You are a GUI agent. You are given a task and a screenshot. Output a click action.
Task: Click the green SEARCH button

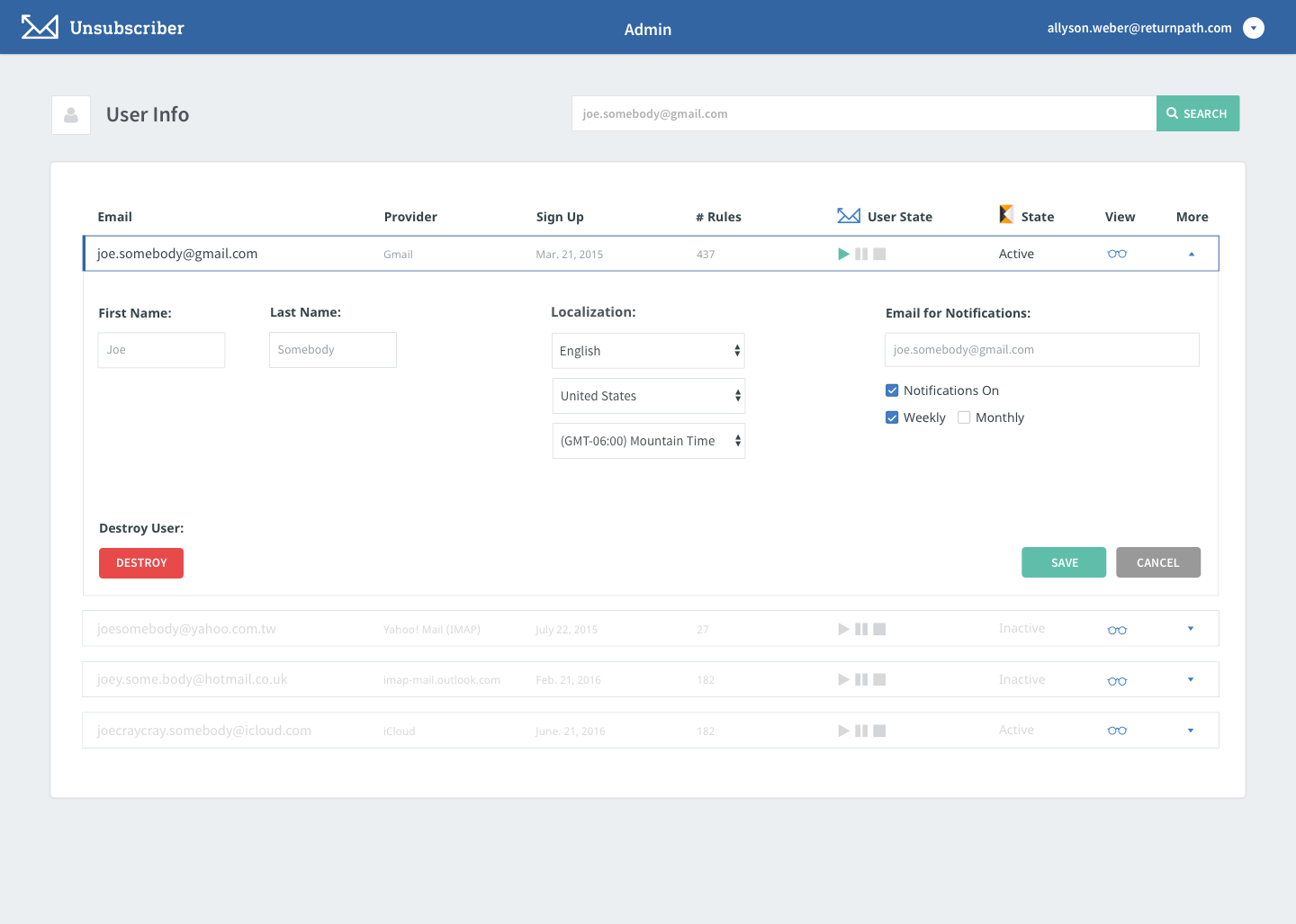(1198, 113)
